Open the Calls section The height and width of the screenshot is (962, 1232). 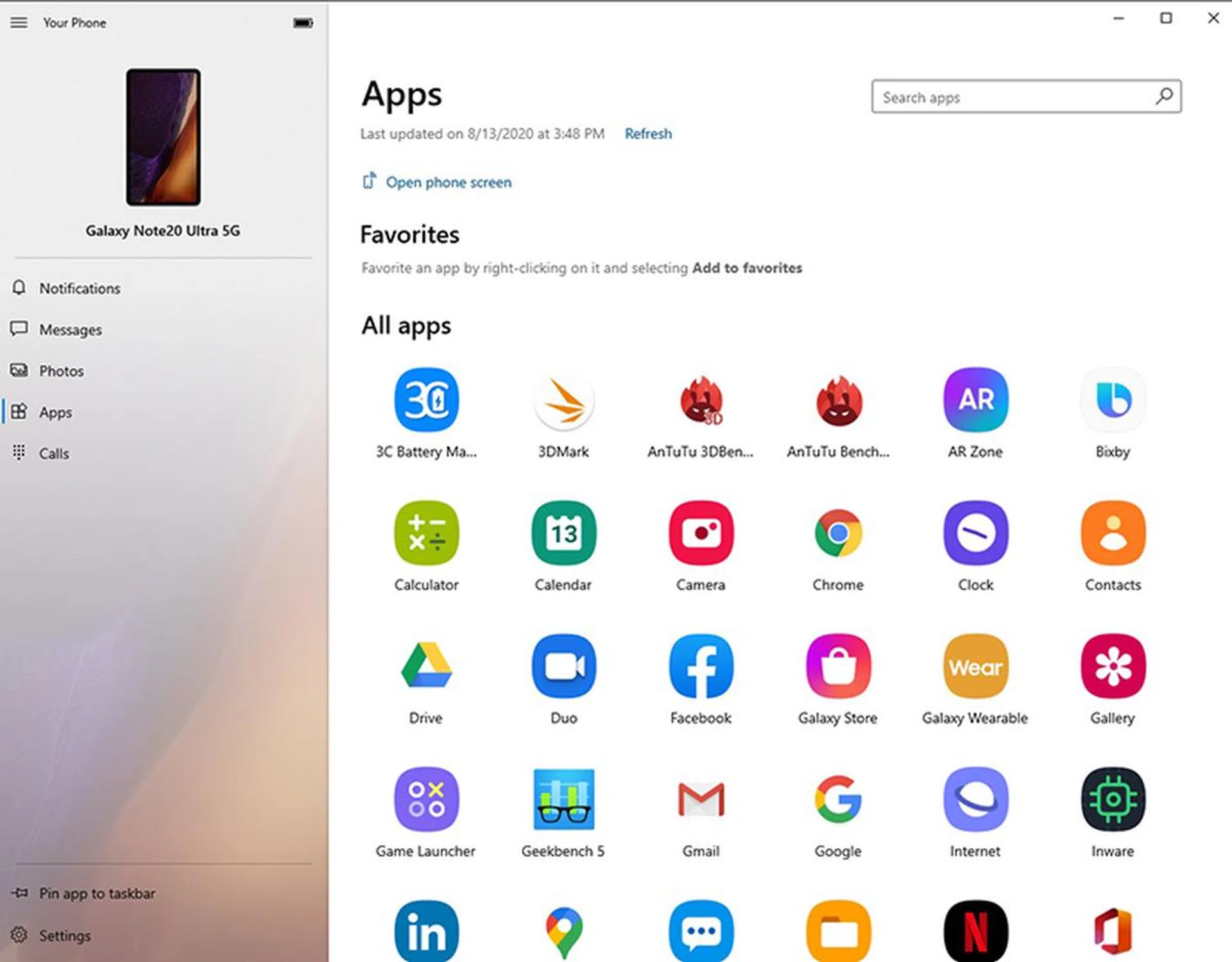54,454
